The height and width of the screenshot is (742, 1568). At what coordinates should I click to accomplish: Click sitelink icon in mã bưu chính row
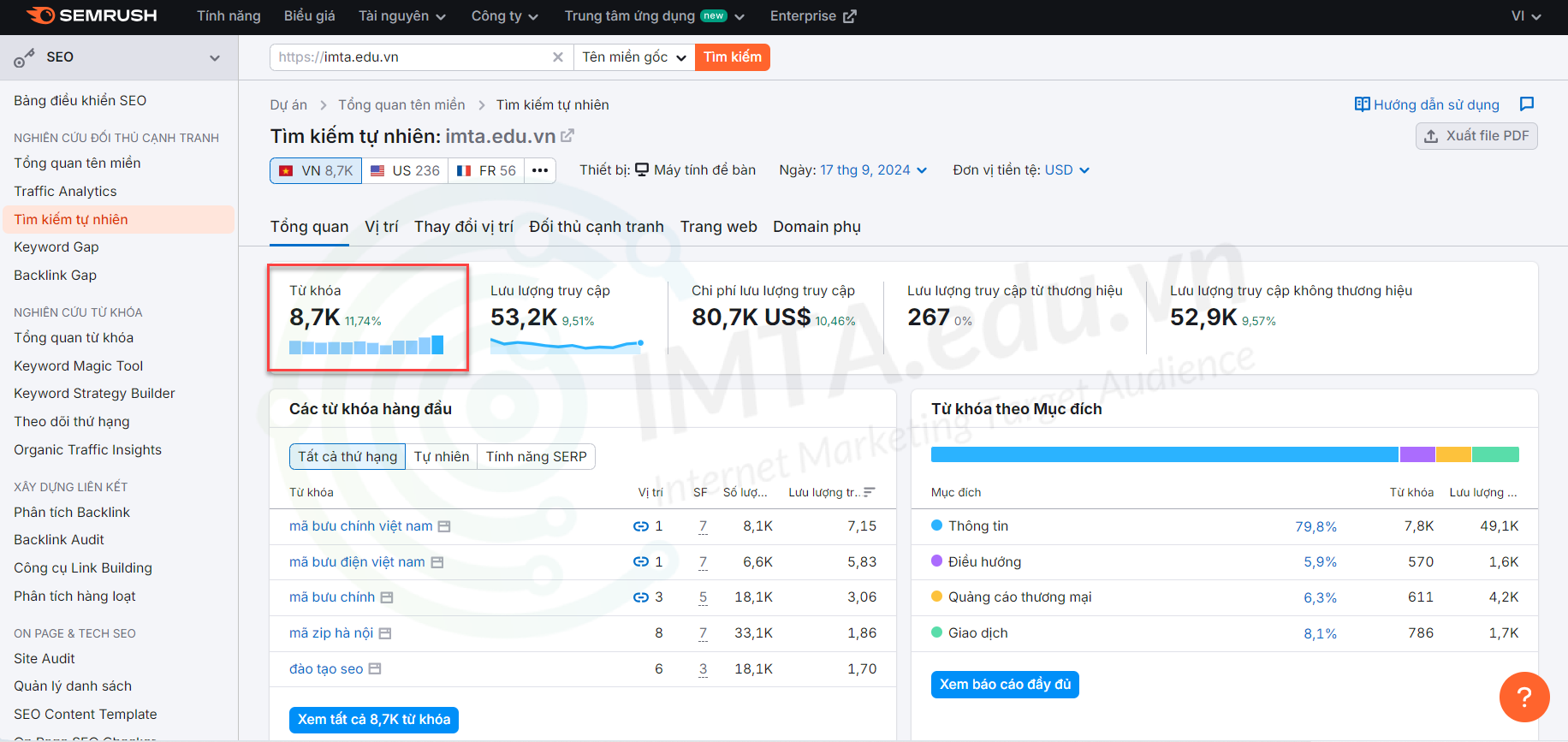640,597
